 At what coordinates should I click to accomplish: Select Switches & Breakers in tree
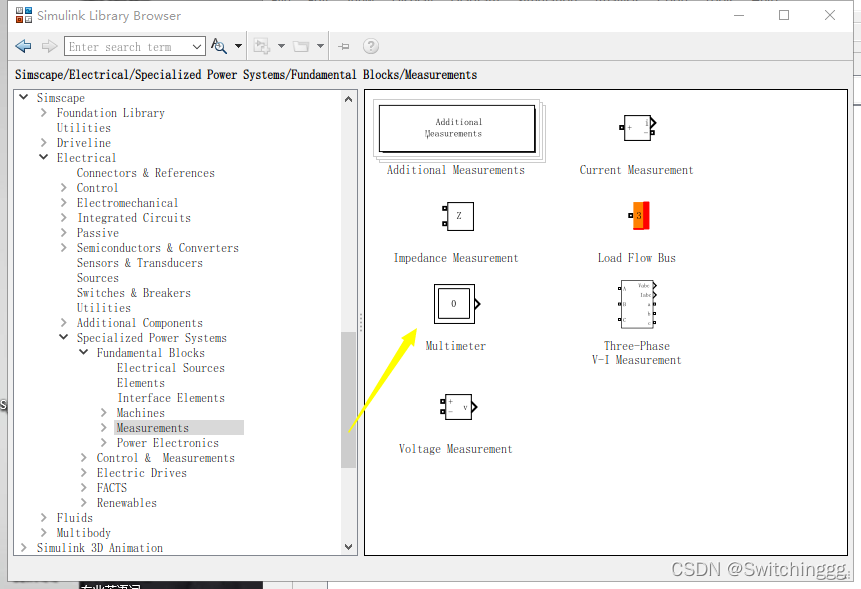point(133,293)
